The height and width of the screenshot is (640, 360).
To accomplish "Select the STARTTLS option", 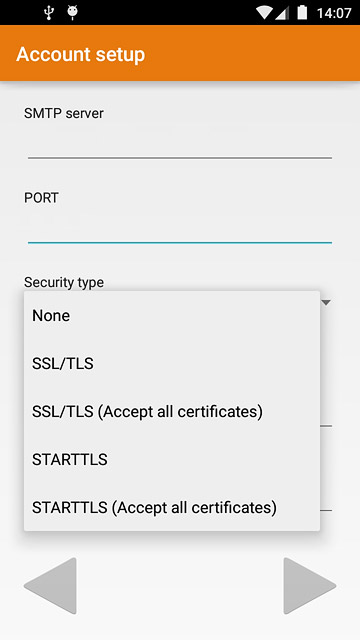I will [x=172, y=460].
